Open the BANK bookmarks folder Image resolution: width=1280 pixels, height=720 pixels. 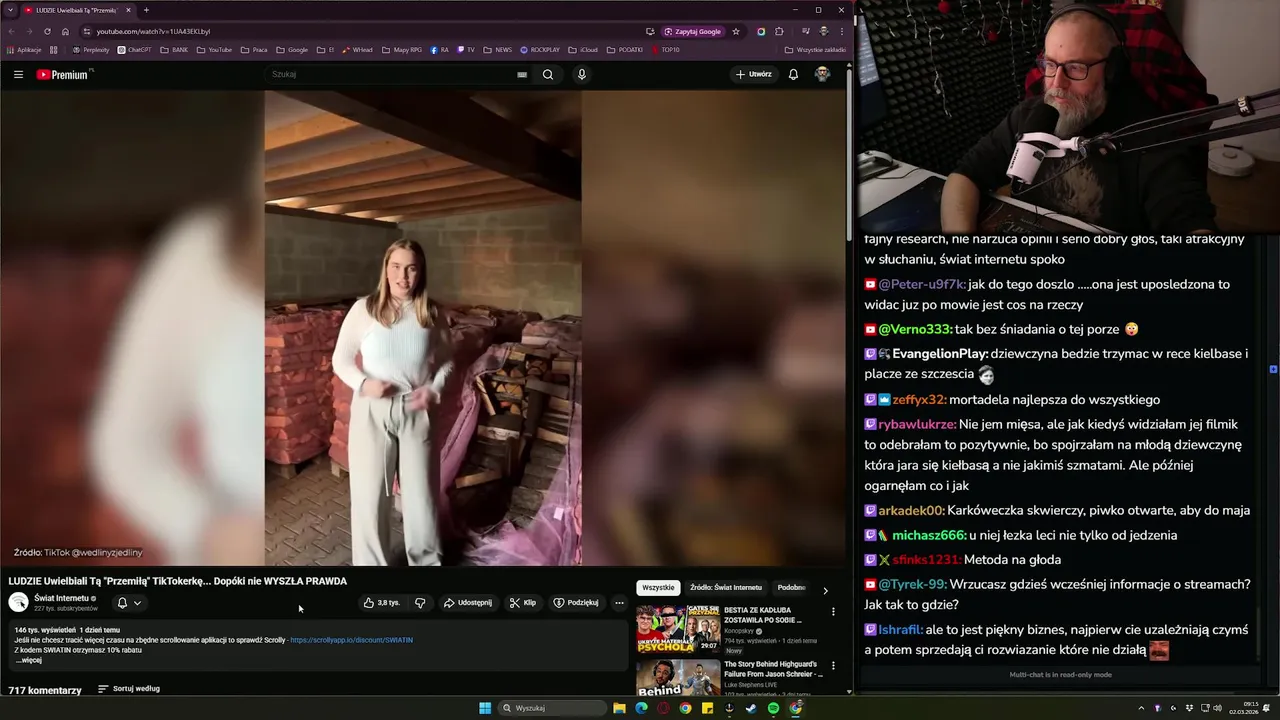174,50
